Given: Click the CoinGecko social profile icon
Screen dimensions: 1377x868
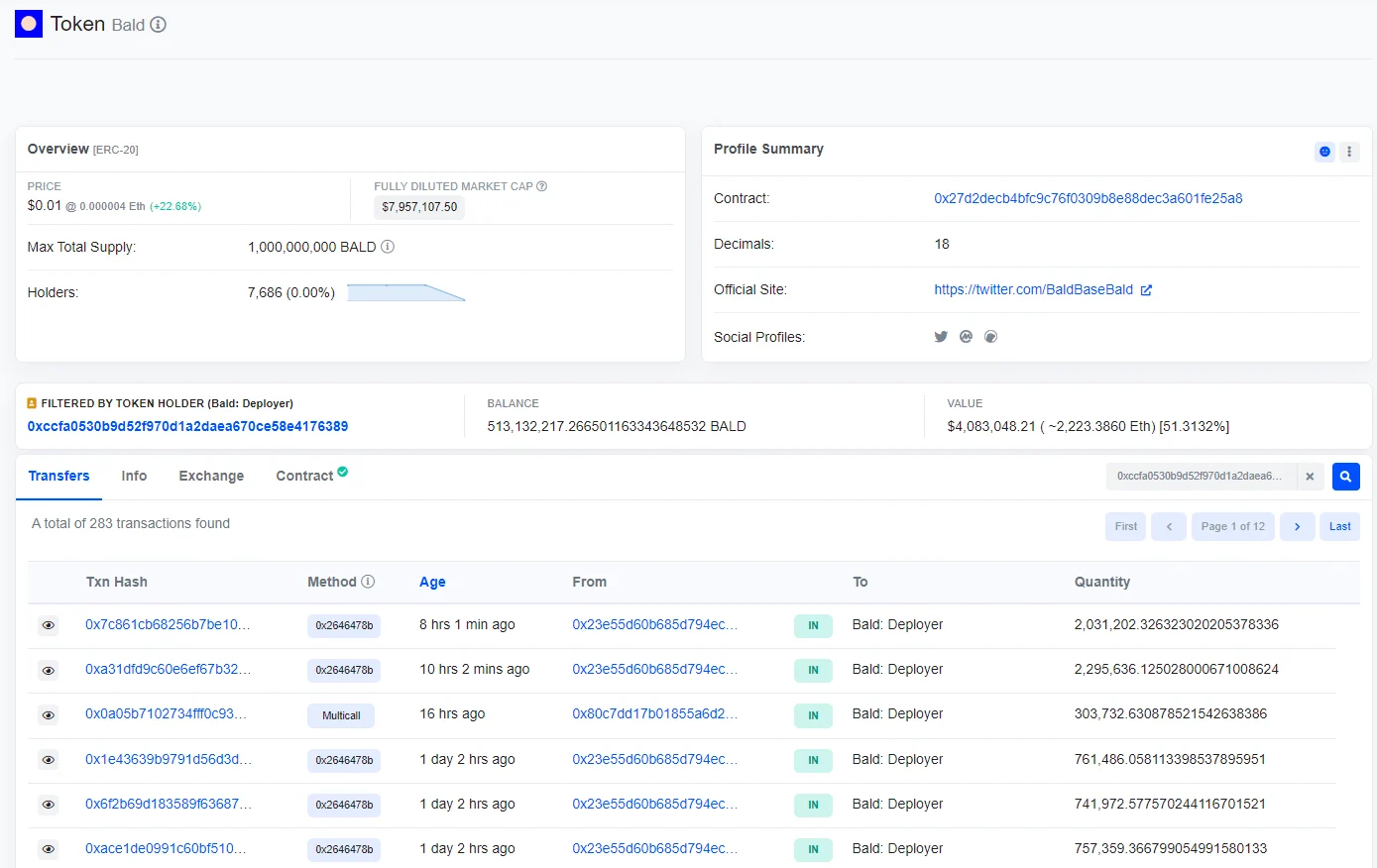Looking at the screenshot, I should 990,337.
